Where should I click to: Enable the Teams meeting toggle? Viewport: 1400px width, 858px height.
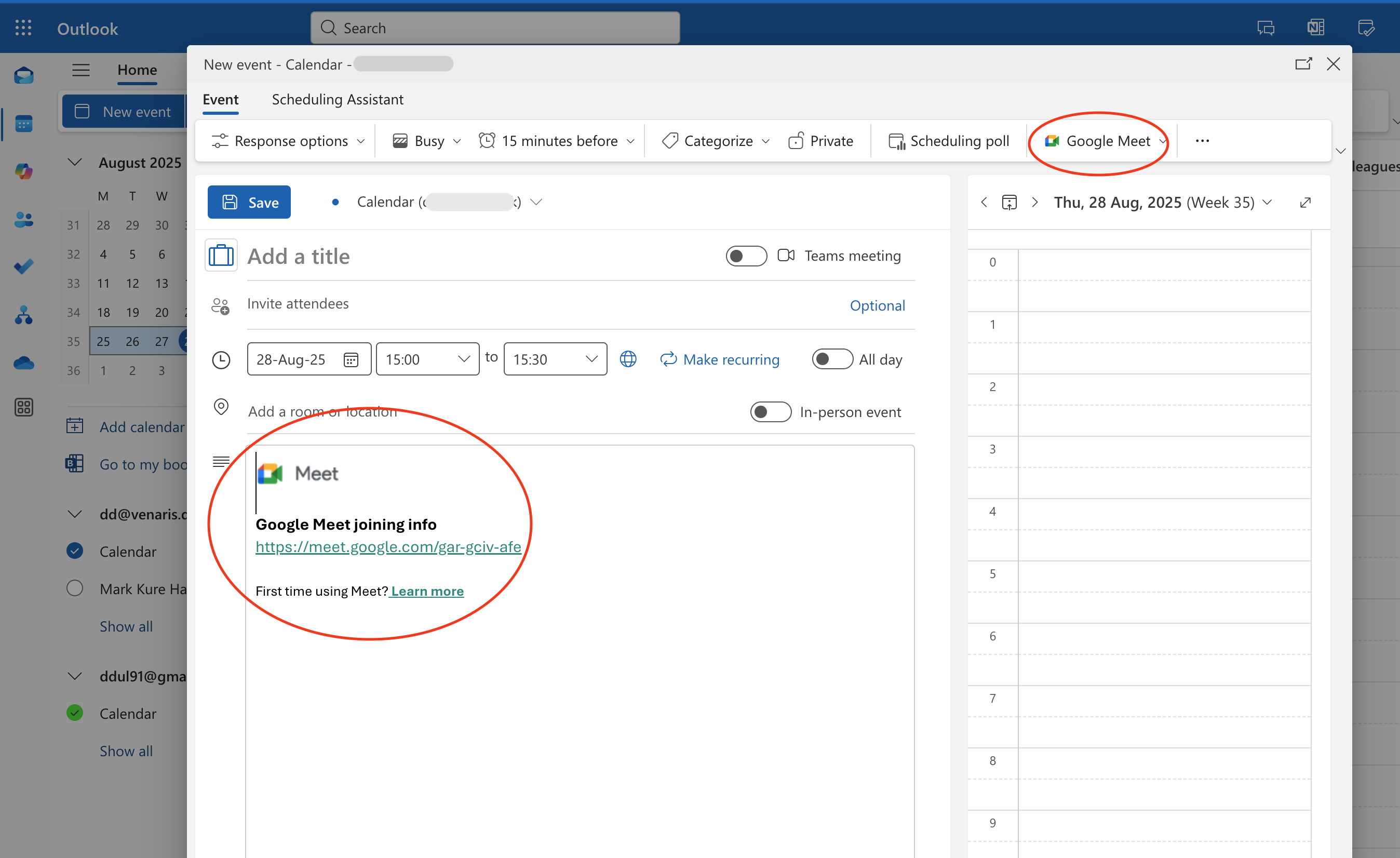pyautogui.click(x=746, y=256)
